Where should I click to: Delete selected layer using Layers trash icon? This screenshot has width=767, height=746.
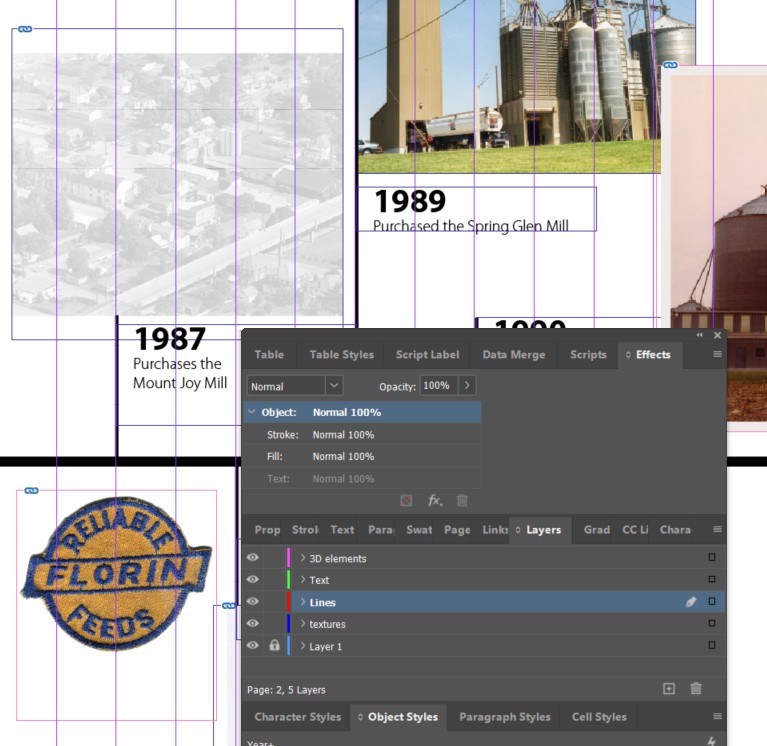coord(696,689)
